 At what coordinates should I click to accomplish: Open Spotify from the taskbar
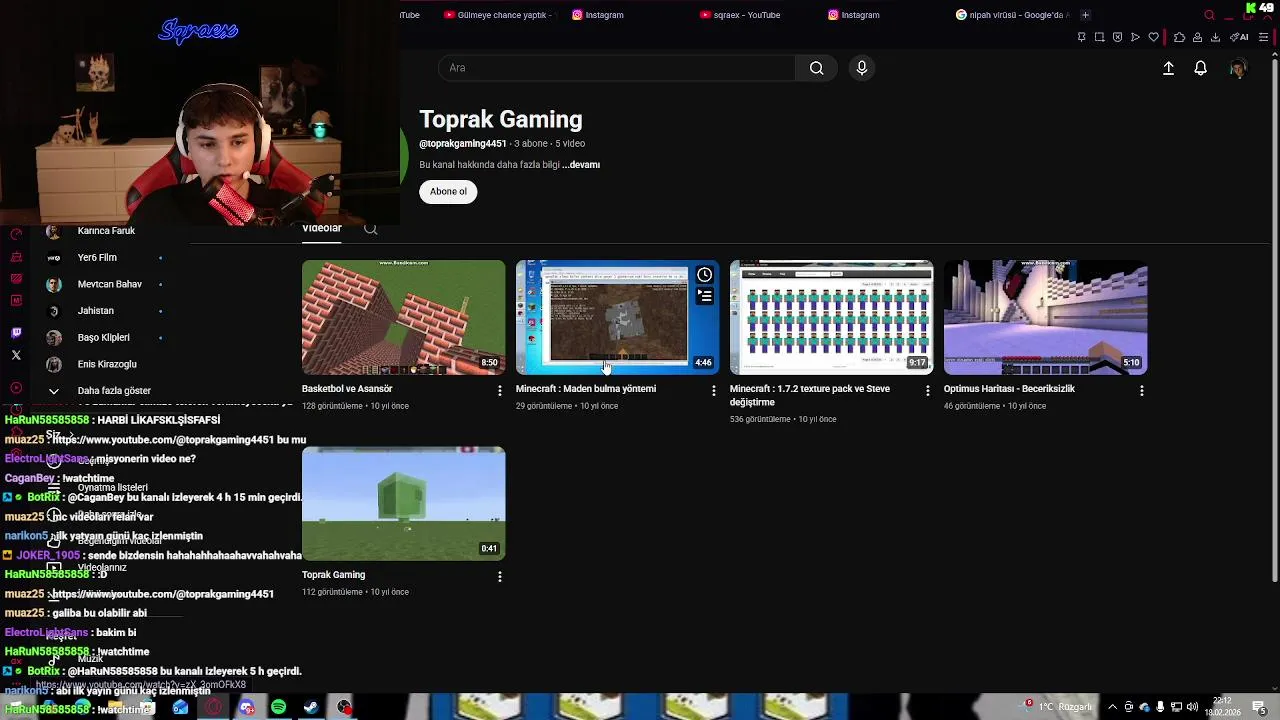point(278,707)
